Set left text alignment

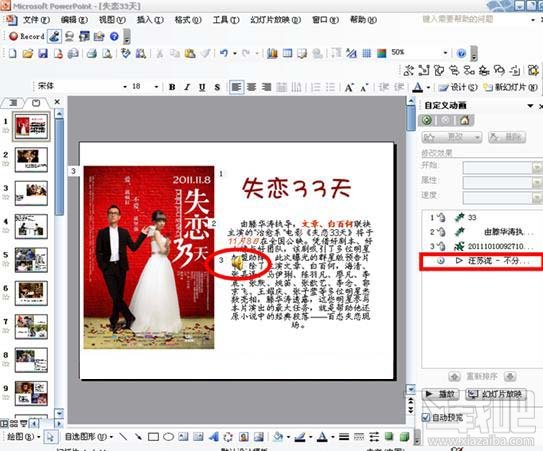coord(237,87)
